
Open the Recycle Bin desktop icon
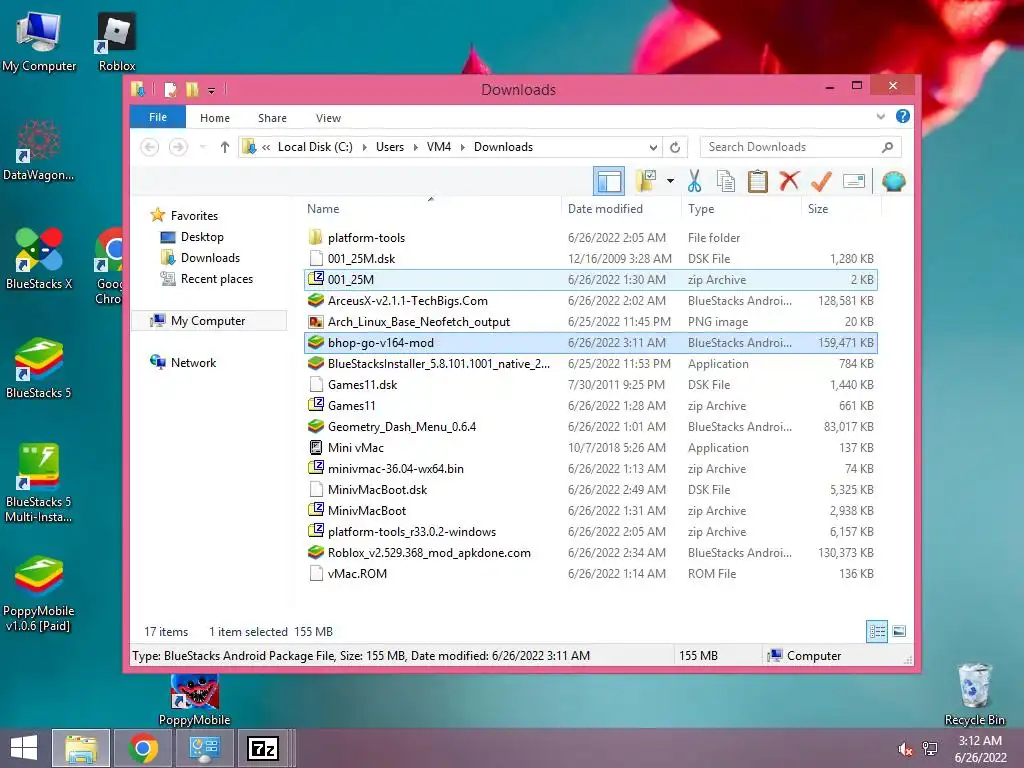point(974,694)
